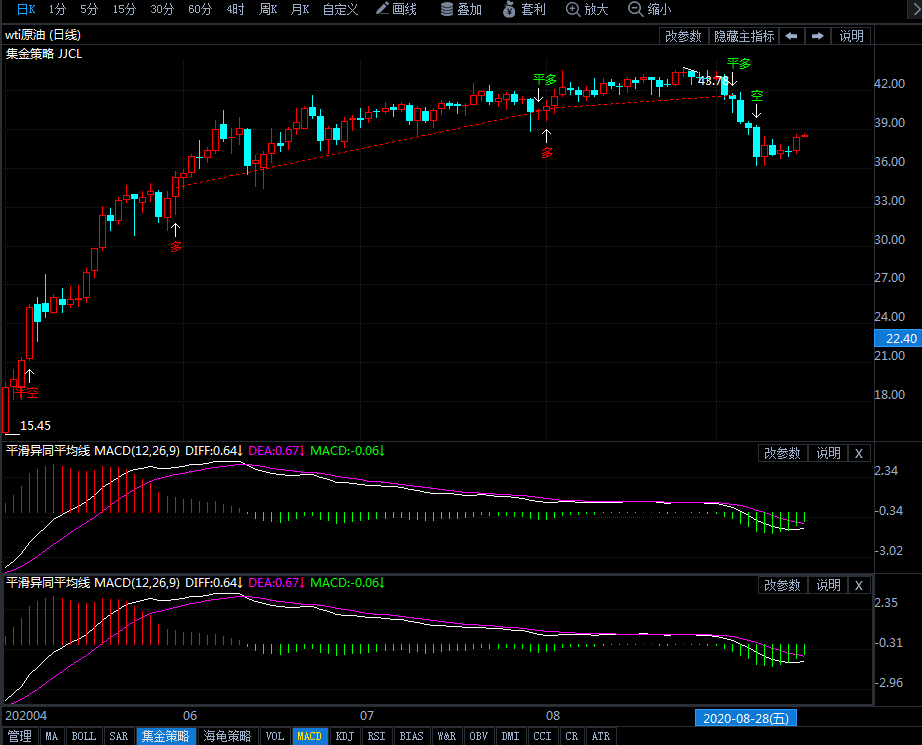
Task: Open 自定义 custom period option
Action: pyautogui.click(x=340, y=9)
